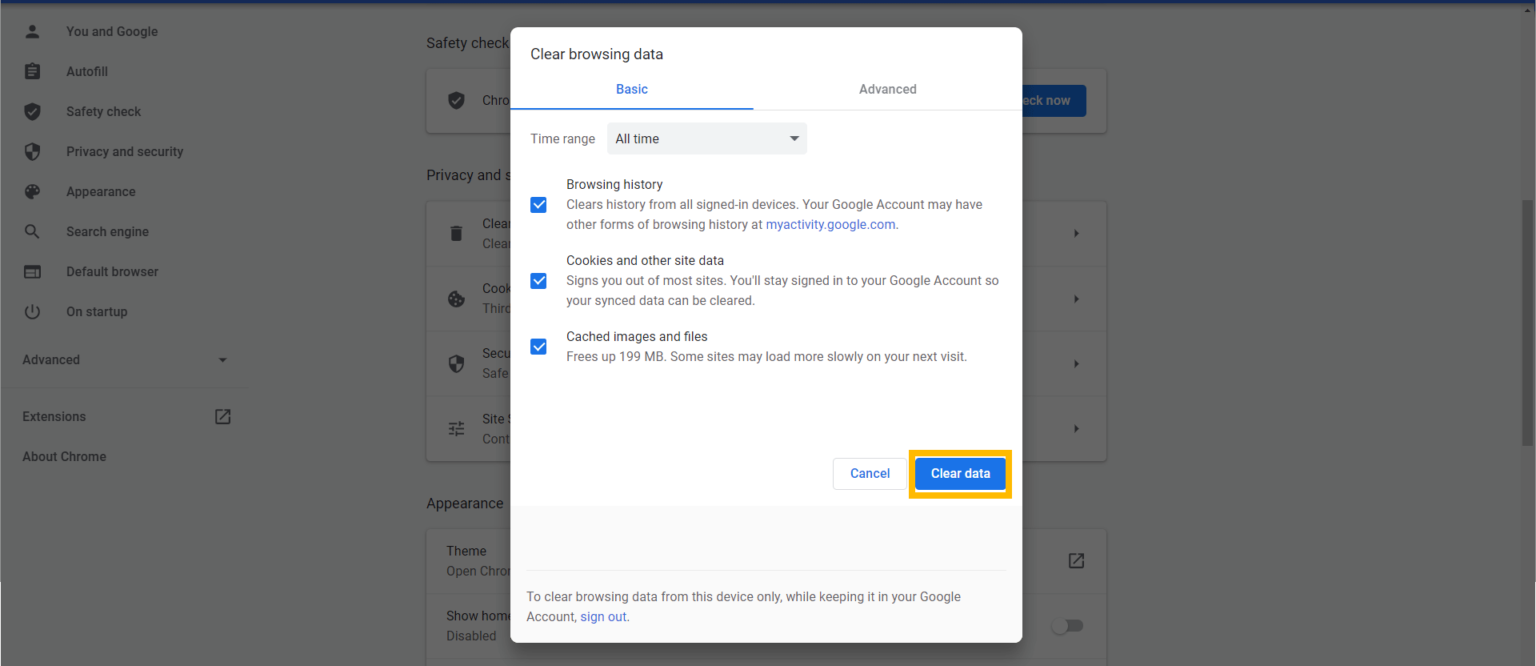1536x666 pixels.
Task: Open Appearance settings section in sidebar
Action: pos(101,191)
